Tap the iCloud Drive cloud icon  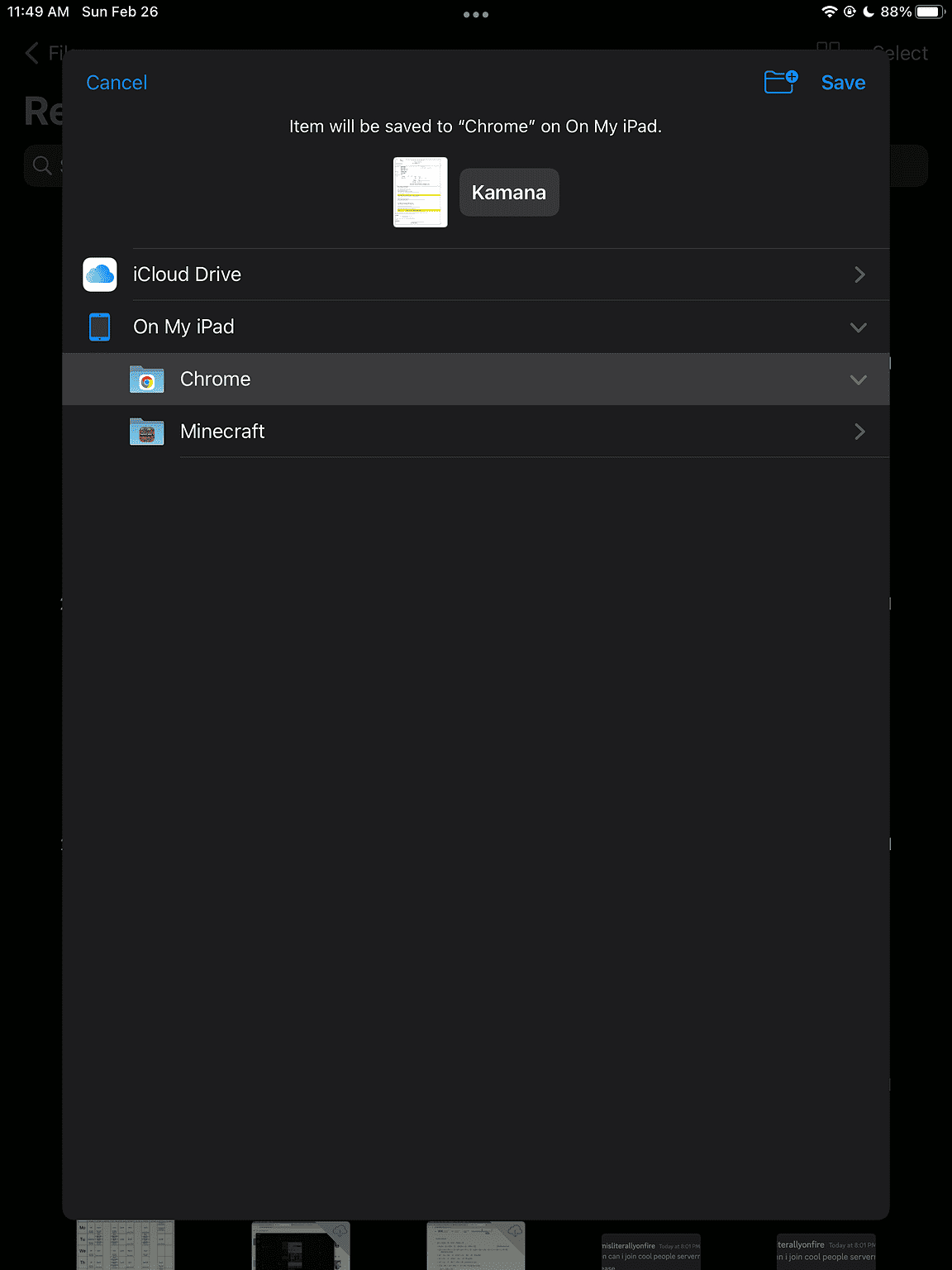click(99, 274)
